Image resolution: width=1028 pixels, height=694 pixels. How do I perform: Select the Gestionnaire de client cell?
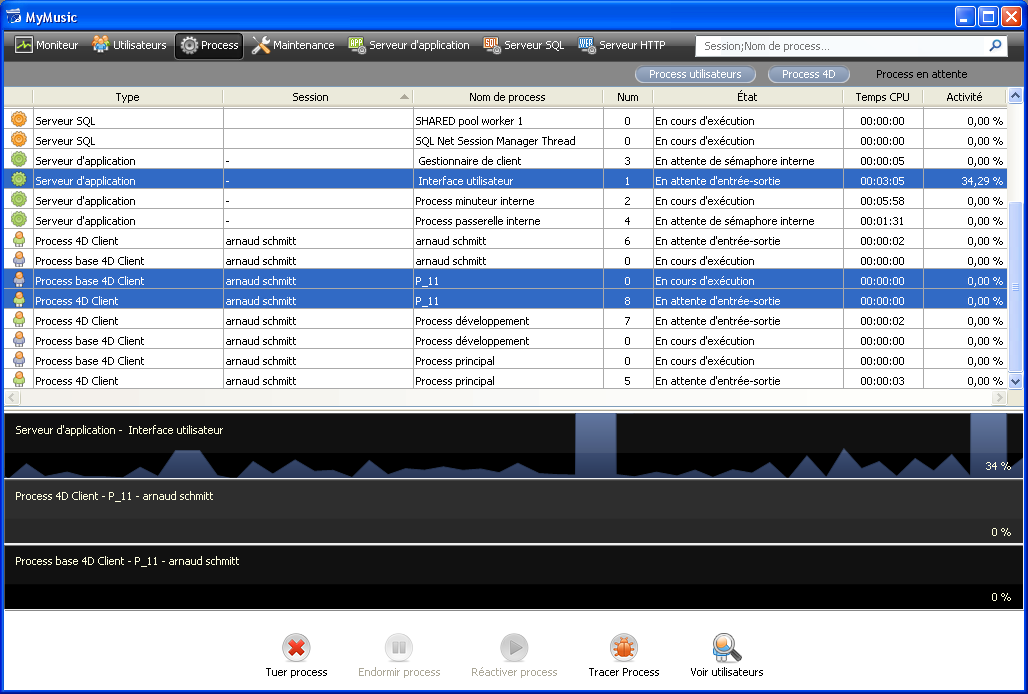[x=508, y=161]
